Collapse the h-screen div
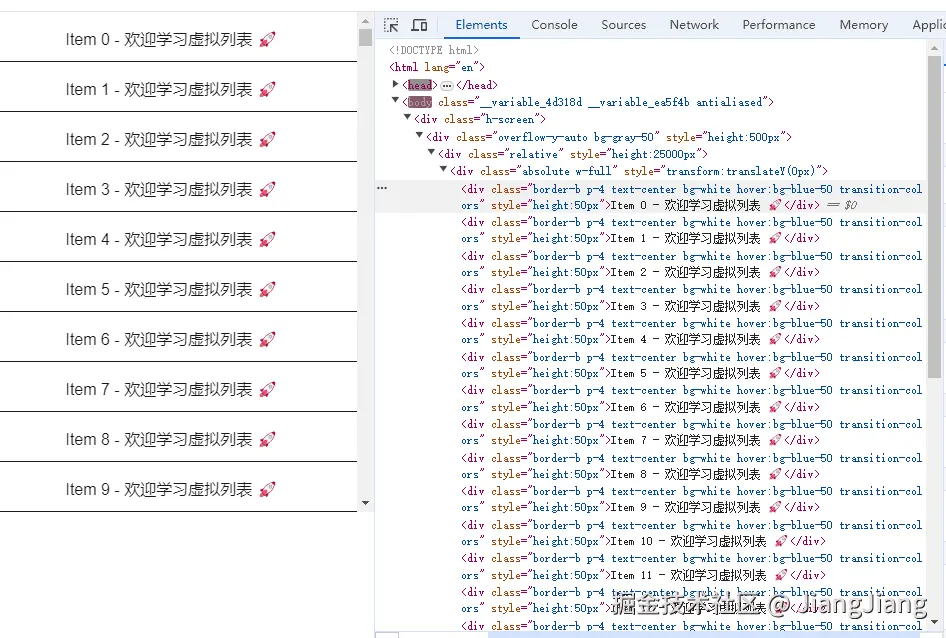 [407, 119]
